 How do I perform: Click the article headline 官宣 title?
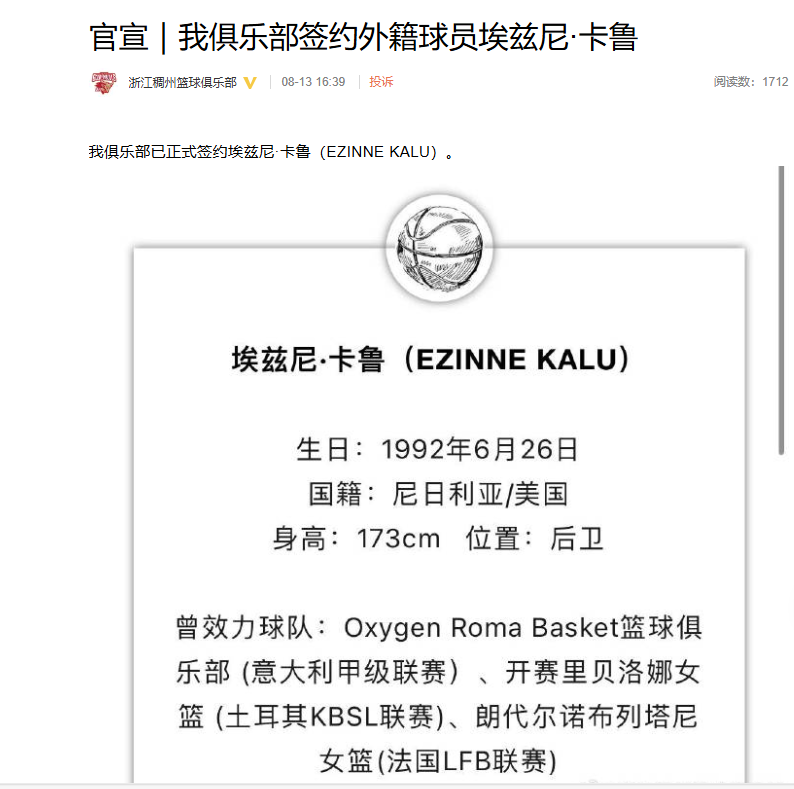(x=363, y=37)
